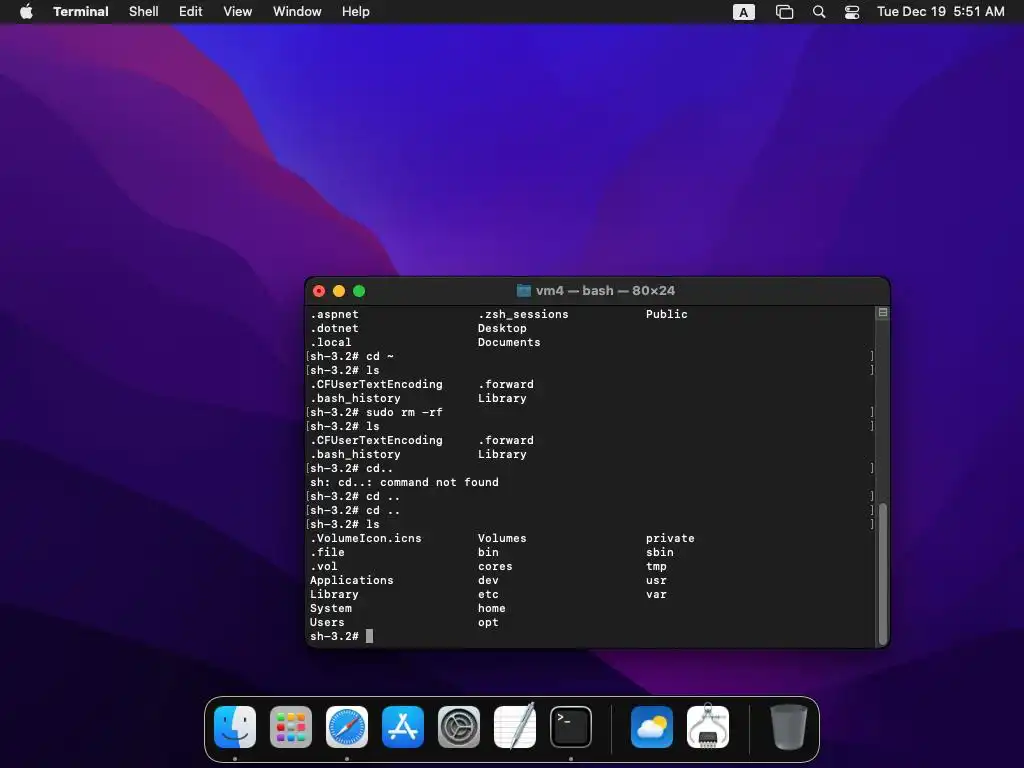This screenshot has width=1024, height=768.
Task: Open the Help menu
Action: click(356, 12)
